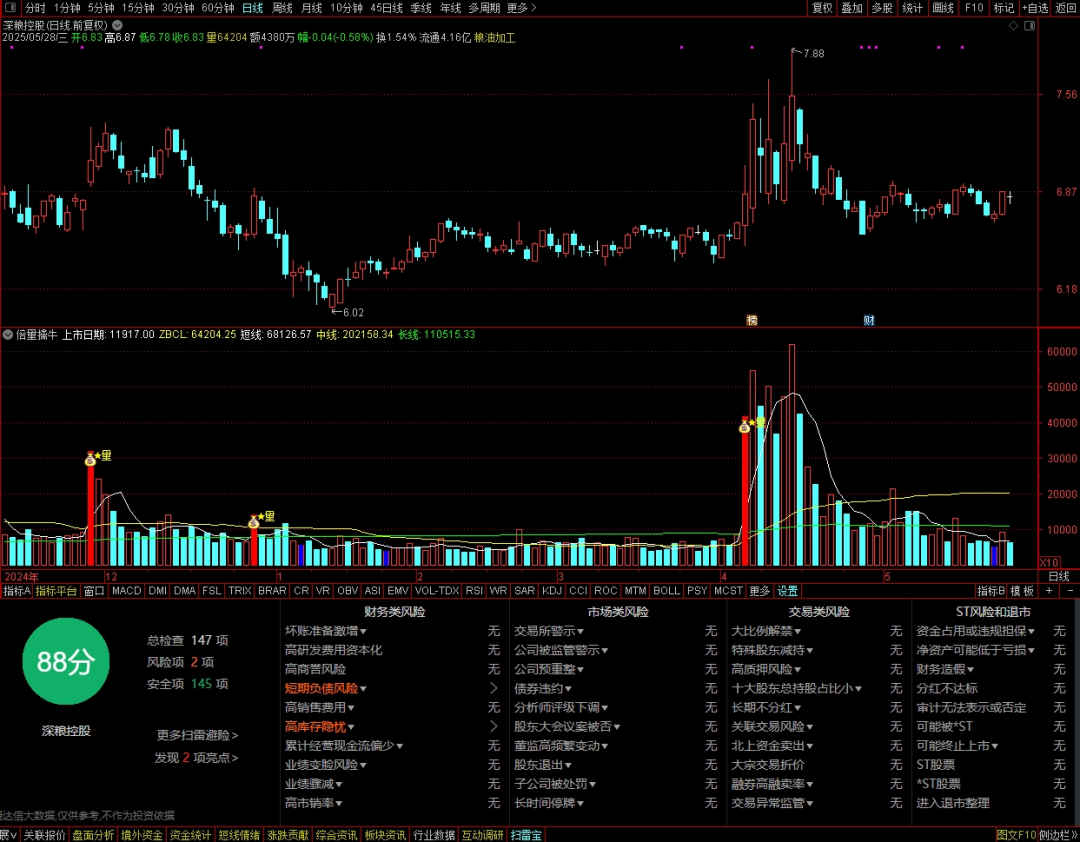
Task: Click the minus zoom button in the indicator bar
Action: [1070, 591]
